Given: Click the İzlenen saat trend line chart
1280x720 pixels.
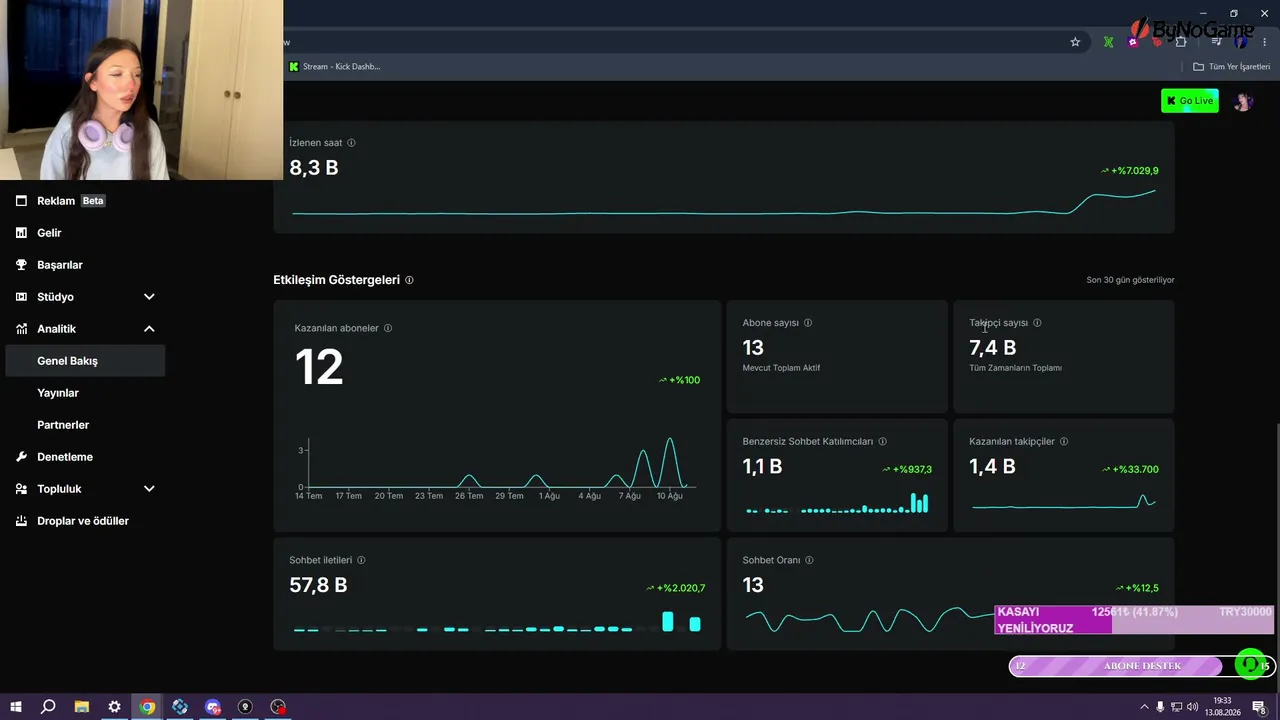Looking at the screenshot, I should 724,202.
